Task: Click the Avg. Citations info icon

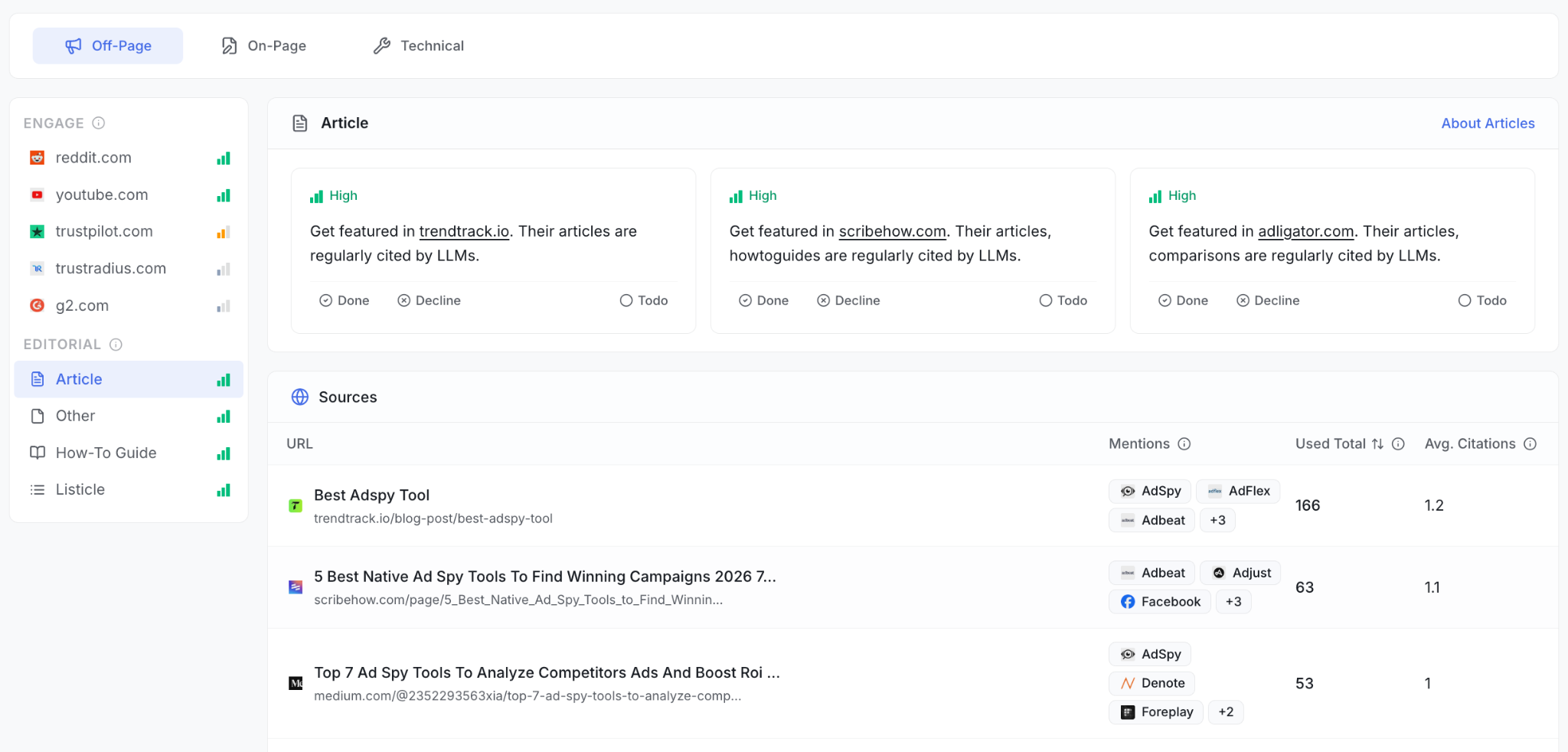Action: pos(1530,444)
